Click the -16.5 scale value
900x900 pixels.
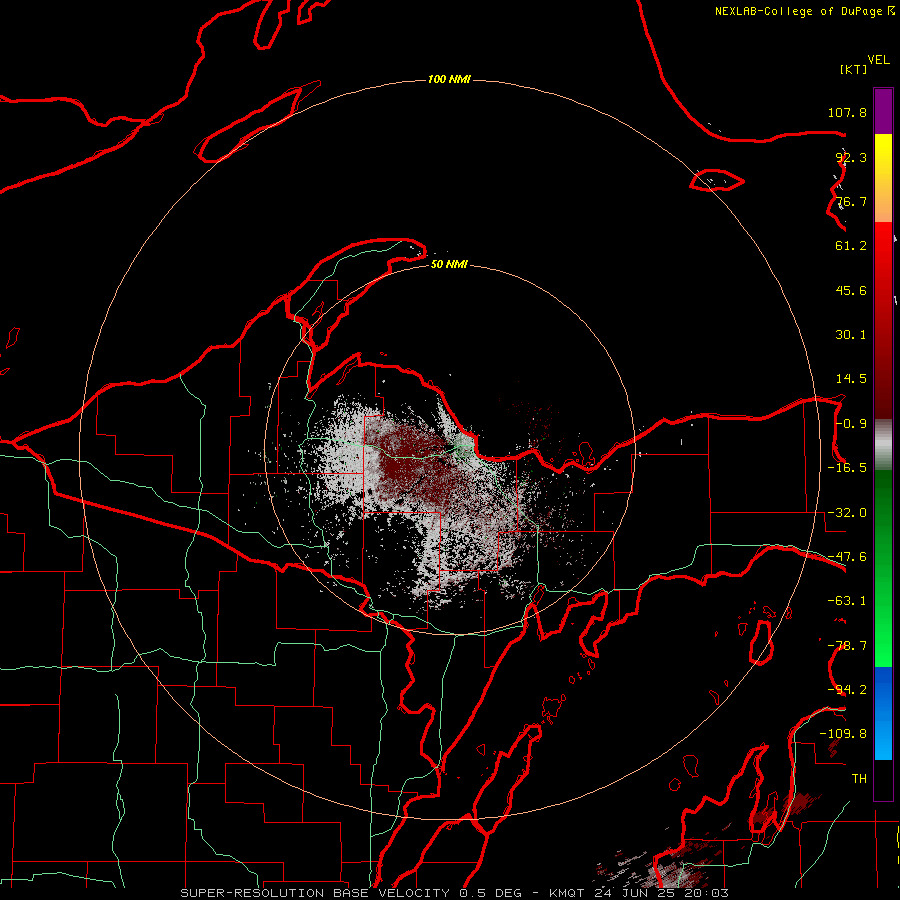847,468
